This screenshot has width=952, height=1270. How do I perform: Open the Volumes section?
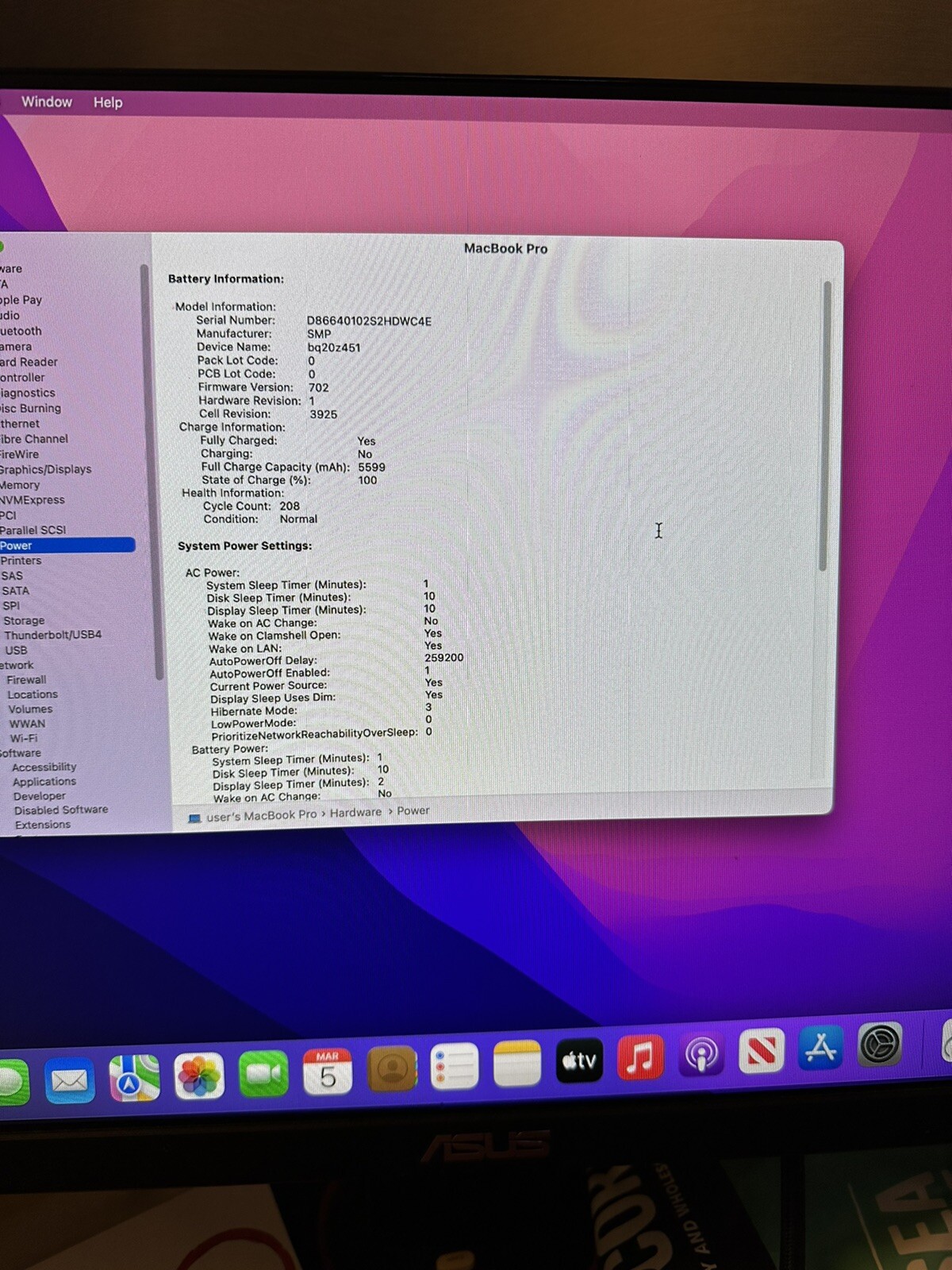point(30,710)
